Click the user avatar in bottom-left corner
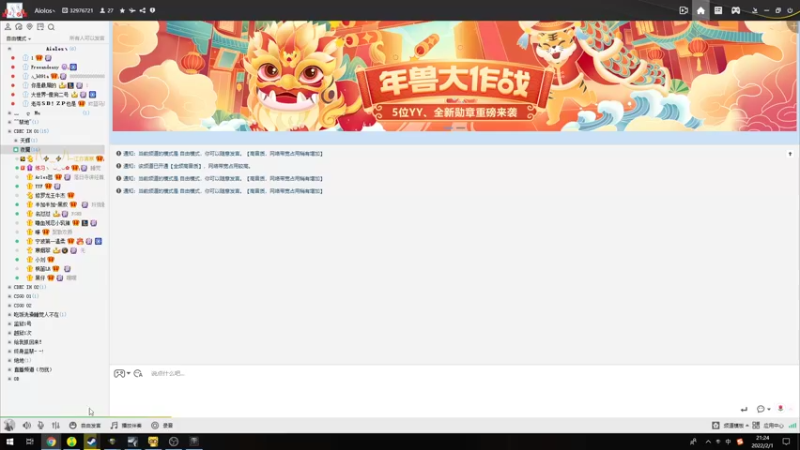Image resolution: width=800 pixels, height=450 pixels. coord(9,425)
